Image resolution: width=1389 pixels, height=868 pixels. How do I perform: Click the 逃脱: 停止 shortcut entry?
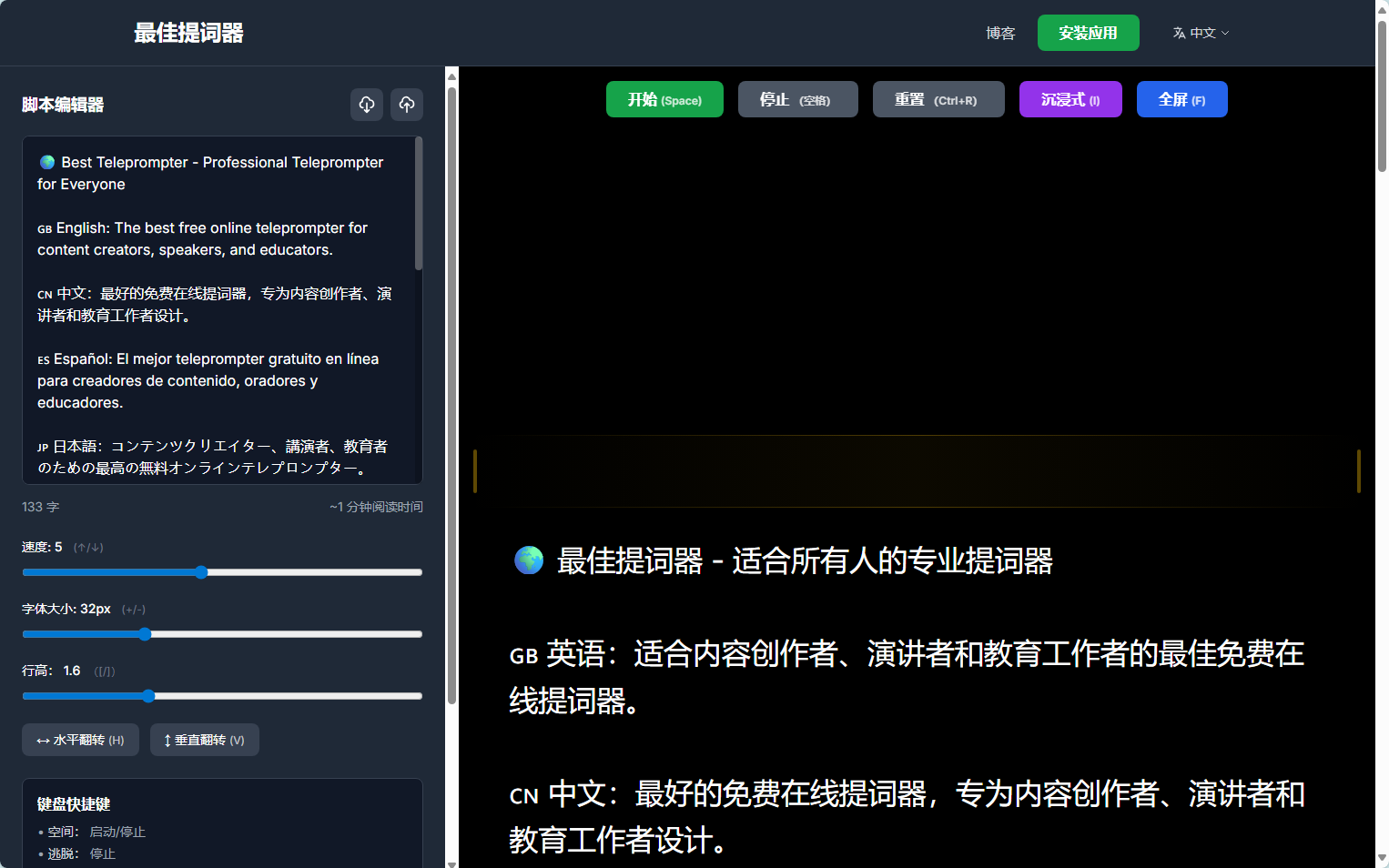tap(77, 853)
